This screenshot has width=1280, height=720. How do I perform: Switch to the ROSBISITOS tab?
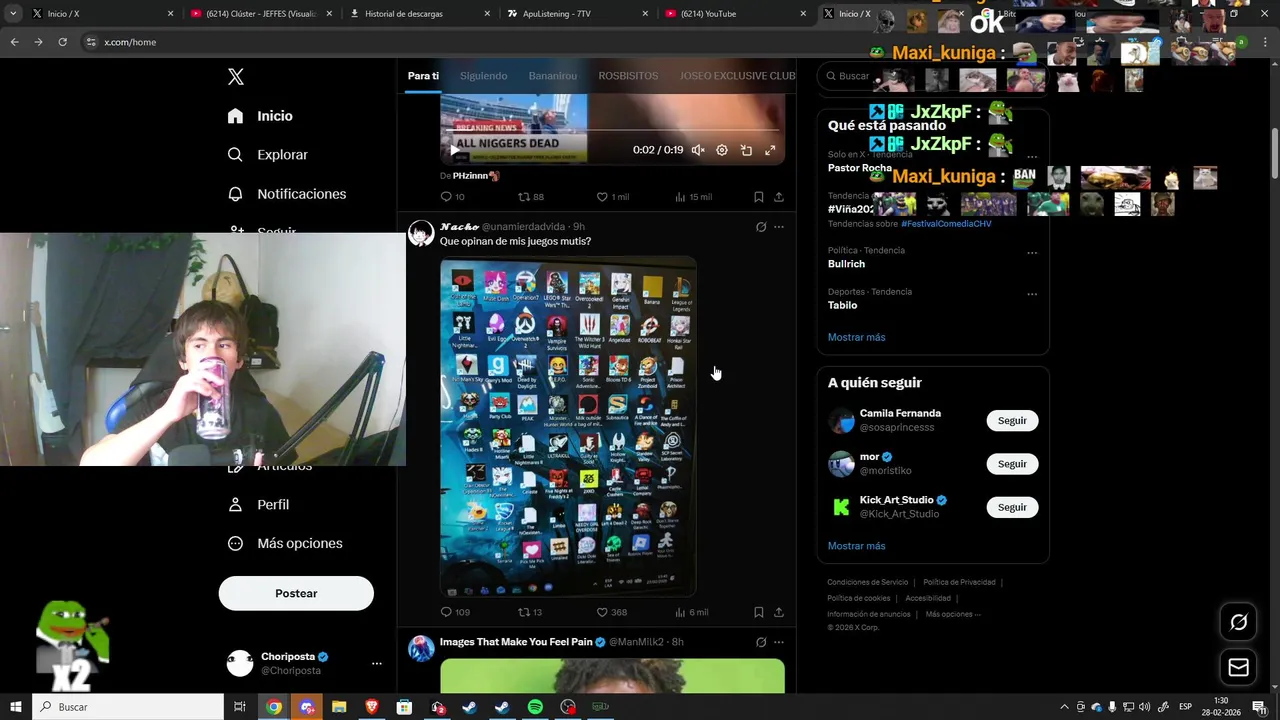(628, 76)
